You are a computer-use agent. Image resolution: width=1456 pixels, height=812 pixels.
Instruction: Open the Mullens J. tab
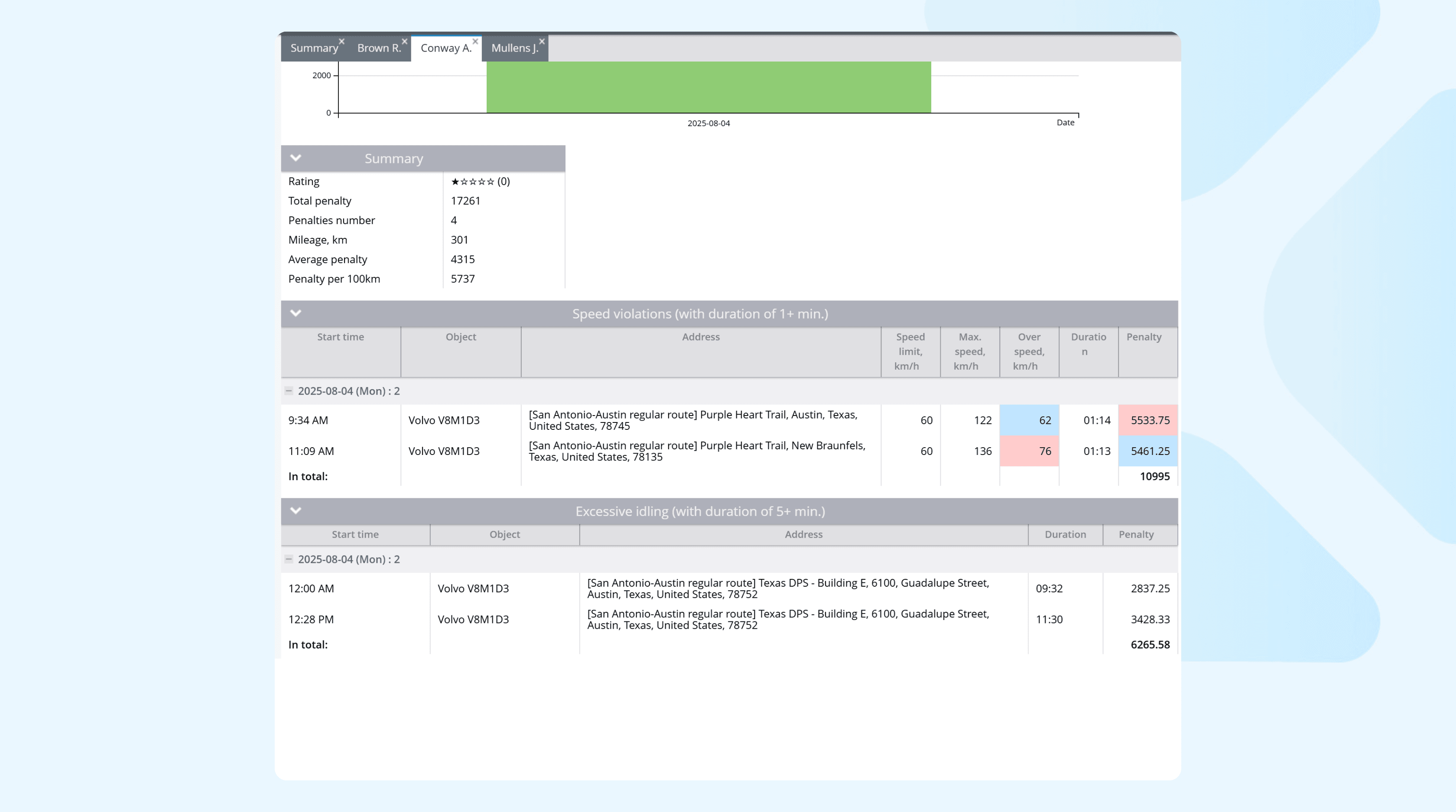click(513, 49)
